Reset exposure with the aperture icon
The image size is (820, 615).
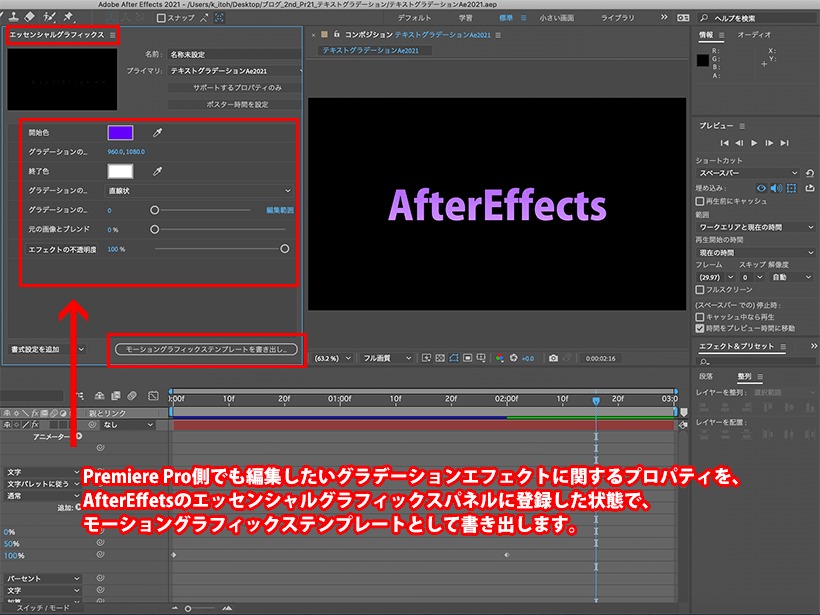[514, 358]
